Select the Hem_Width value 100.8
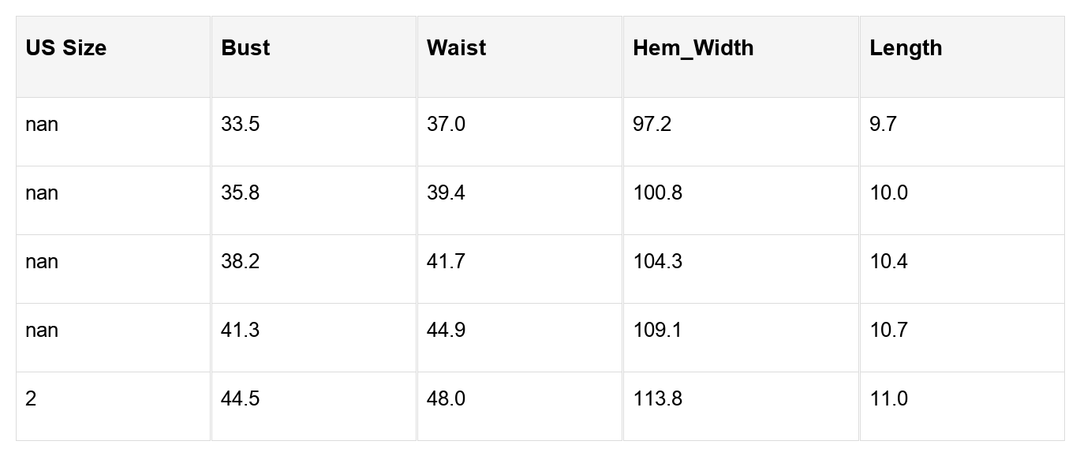The height and width of the screenshot is (456, 1080). click(658, 193)
